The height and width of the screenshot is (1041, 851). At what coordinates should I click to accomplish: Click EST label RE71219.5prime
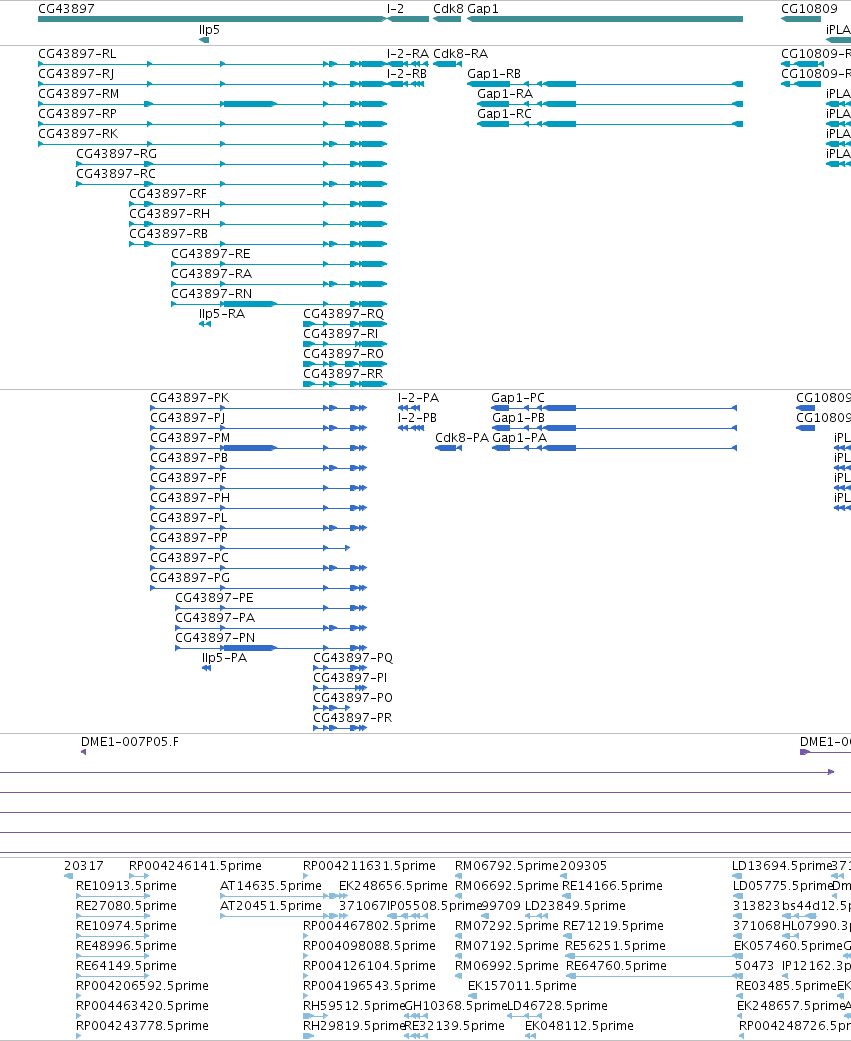coord(613,925)
